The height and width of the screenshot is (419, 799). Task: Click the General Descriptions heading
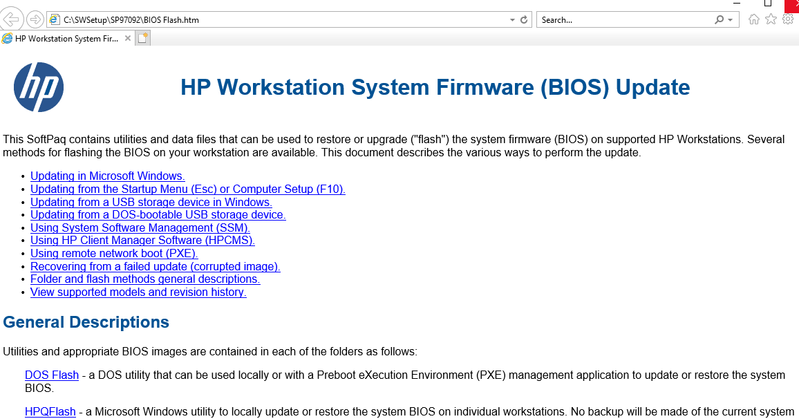point(86,322)
